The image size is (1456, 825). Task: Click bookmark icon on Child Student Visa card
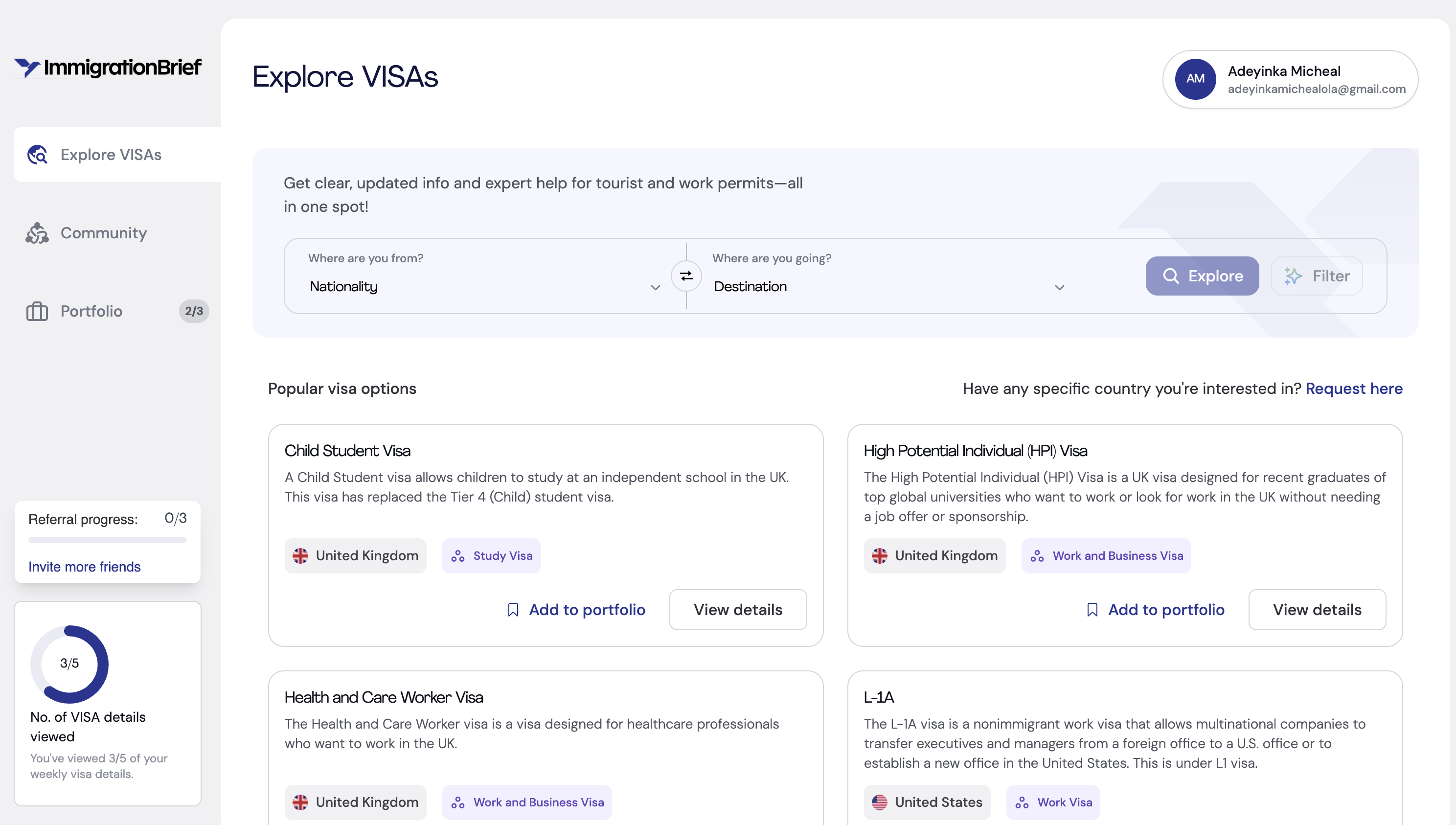[513, 610]
